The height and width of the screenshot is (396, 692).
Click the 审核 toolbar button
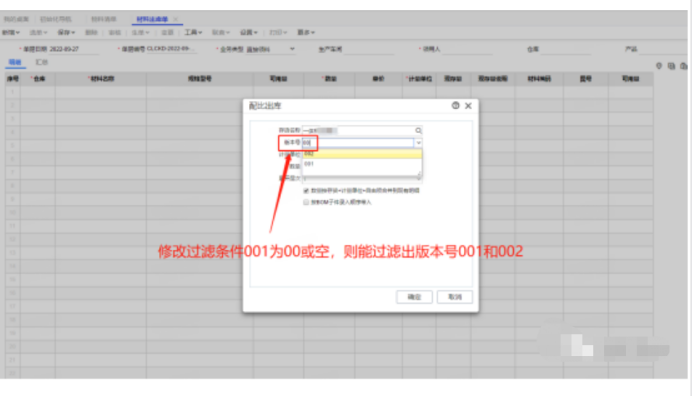115,32
